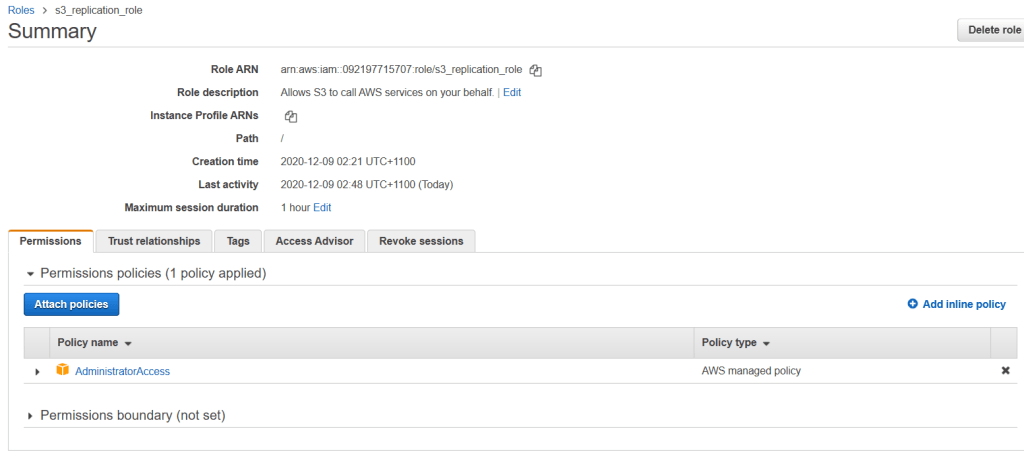
Task: Navigate back to Roles via breadcrumb
Action: [21, 10]
